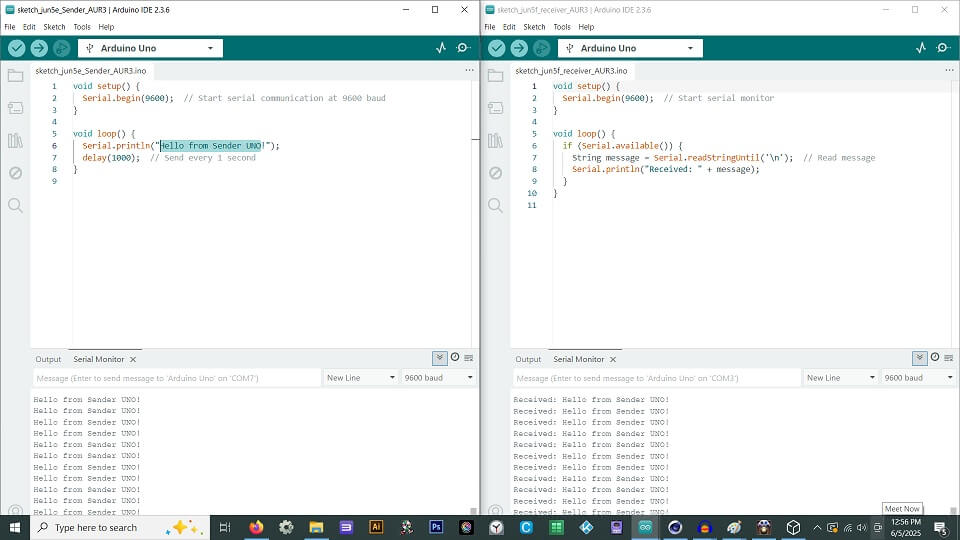Image resolution: width=960 pixels, height=540 pixels.
Task: Open Task View on taskbar
Action: pyautogui.click(x=225, y=527)
